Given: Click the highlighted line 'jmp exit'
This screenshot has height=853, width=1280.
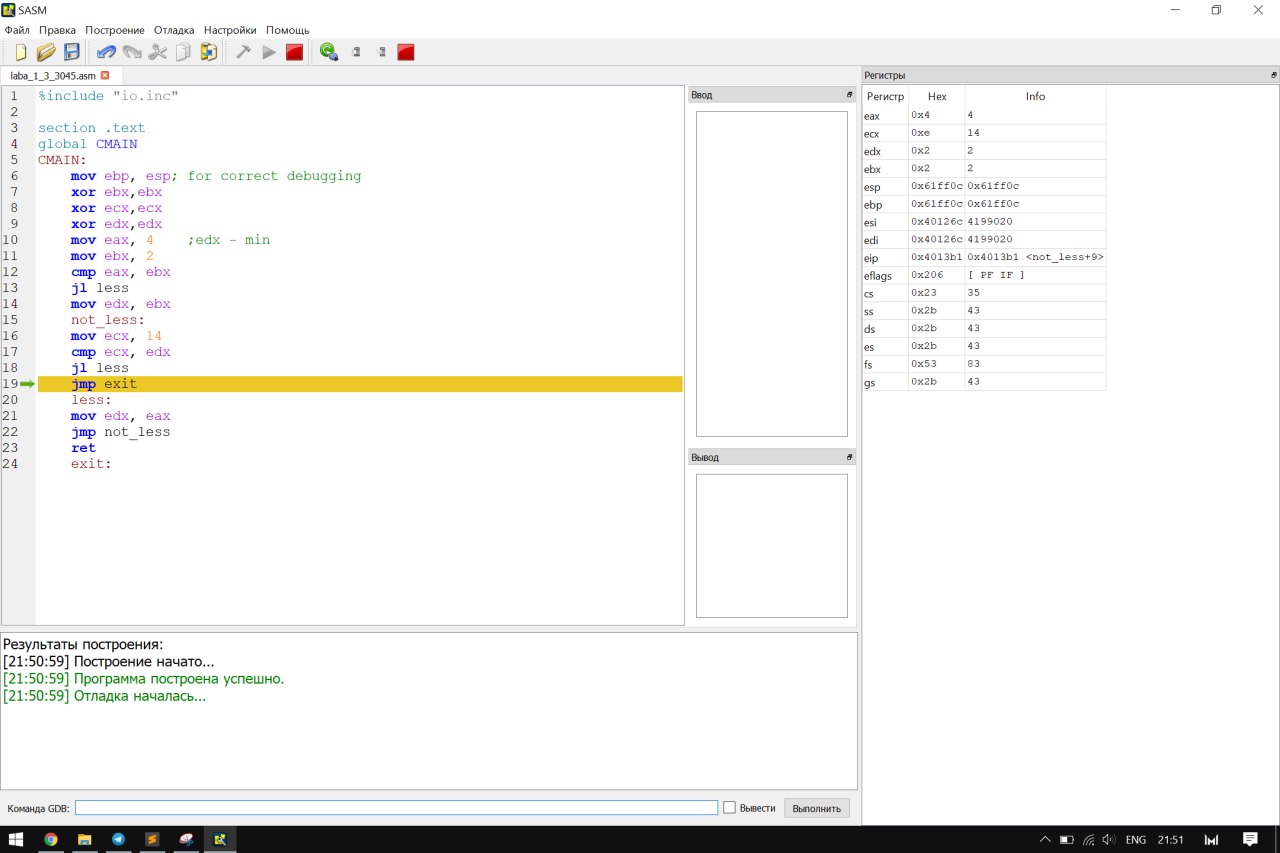Looking at the screenshot, I should pyautogui.click(x=360, y=384).
